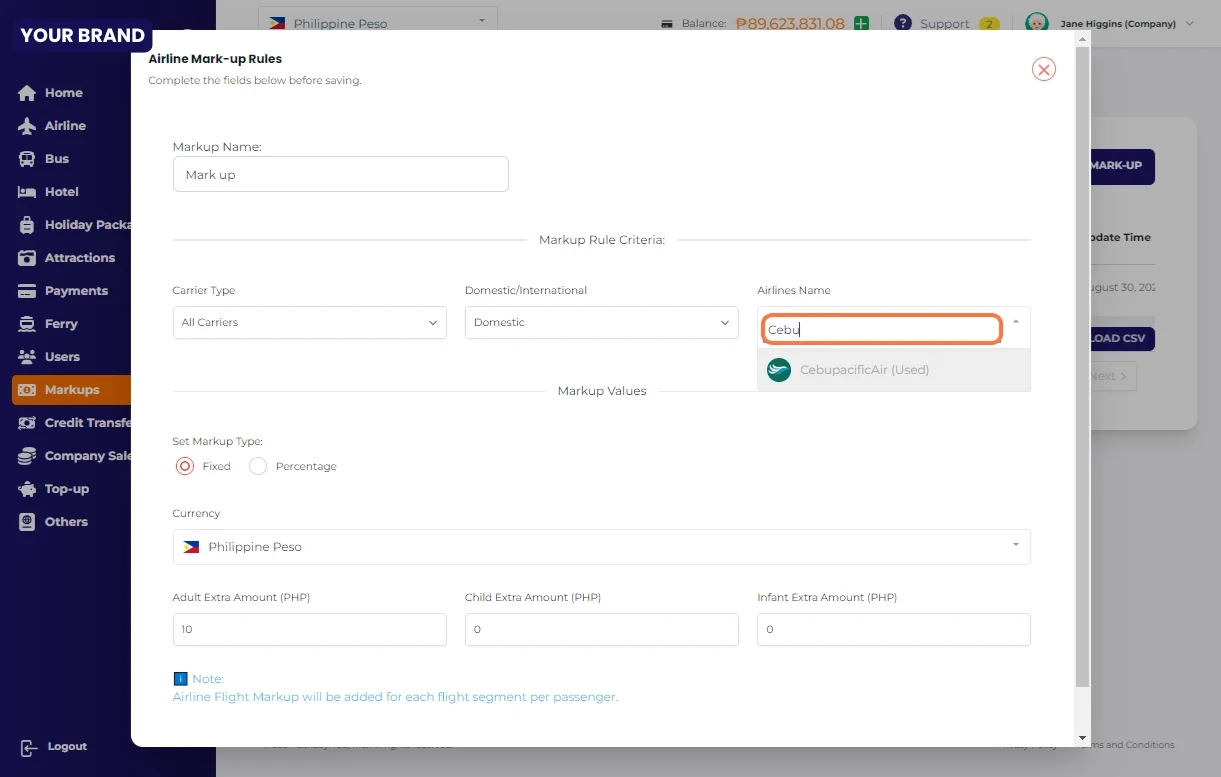Close the Airline Mark-up Rules dialog

[x=1043, y=69]
